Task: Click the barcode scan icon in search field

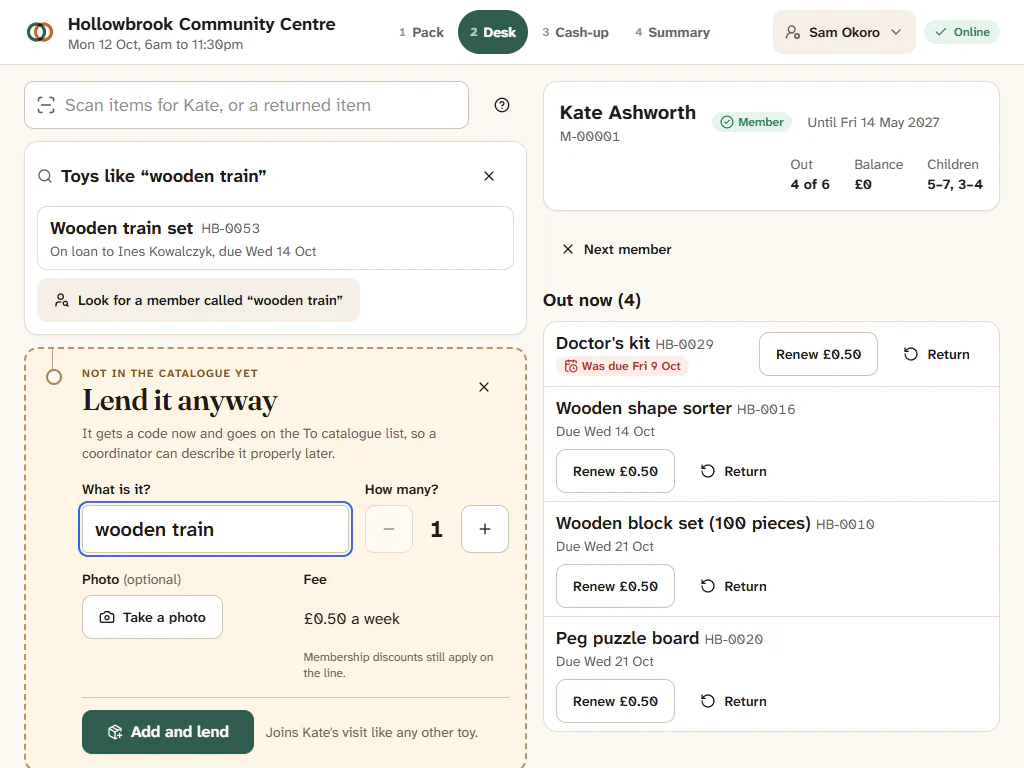Action: point(46,105)
